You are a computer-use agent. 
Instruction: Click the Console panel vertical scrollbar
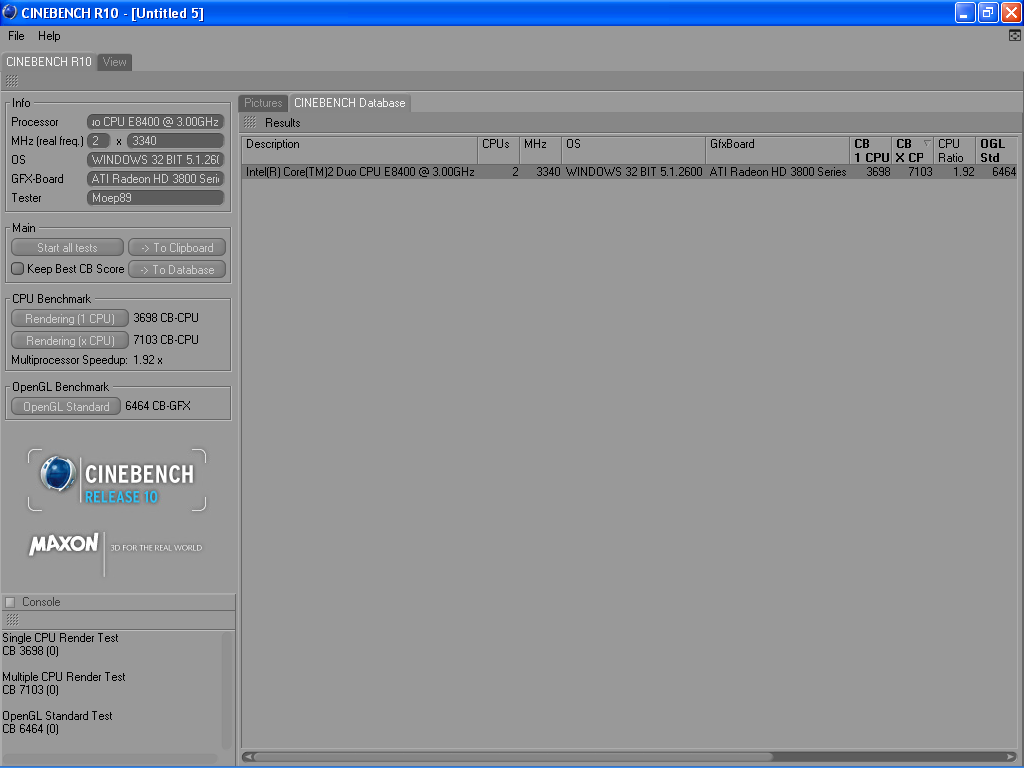coord(227,691)
